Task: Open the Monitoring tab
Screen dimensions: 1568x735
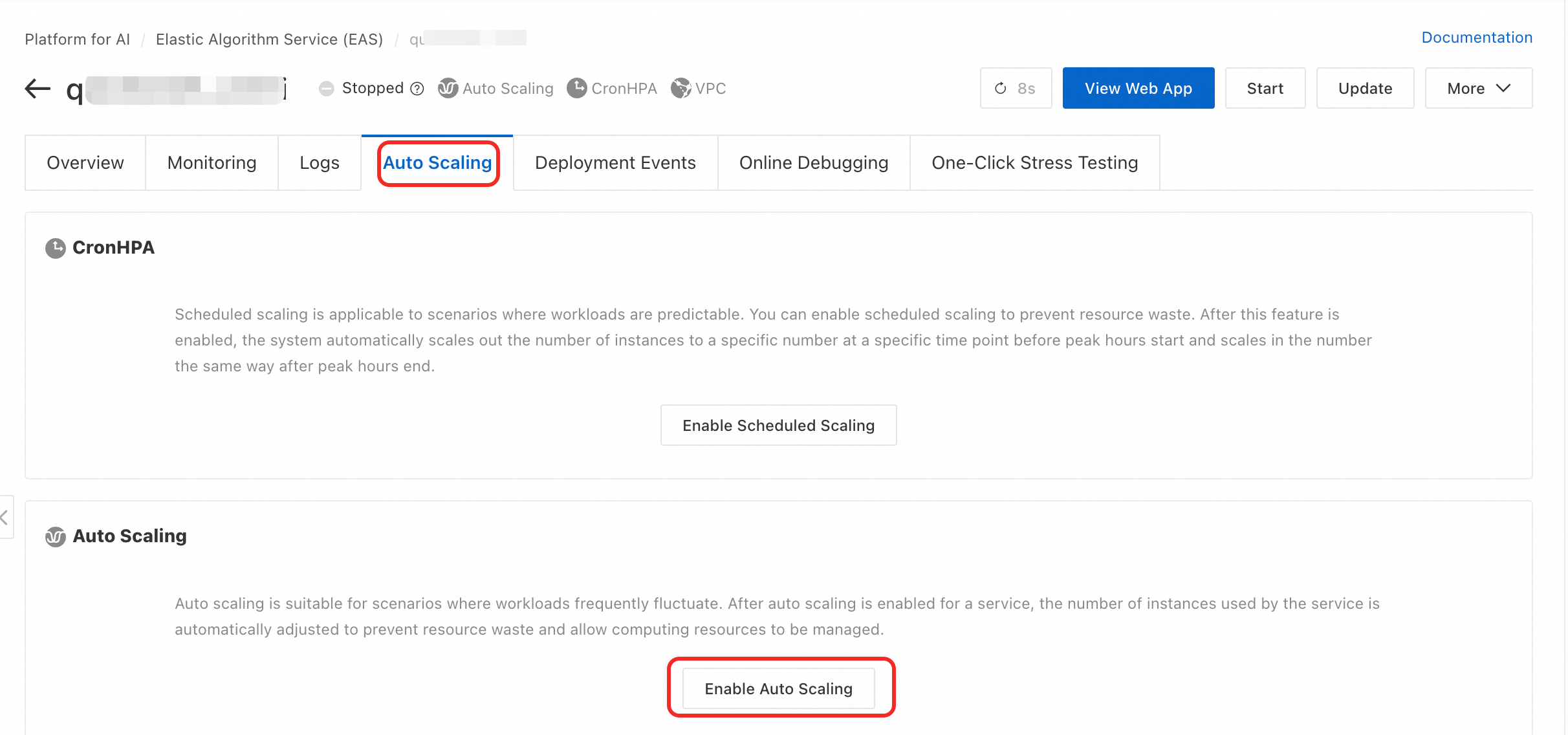Action: click(212, 163)
